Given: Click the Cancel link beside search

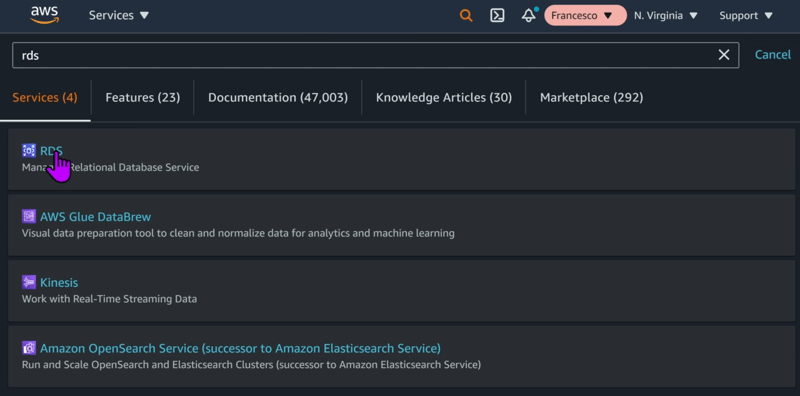Looking at the screenshot, I should point(773,55).
